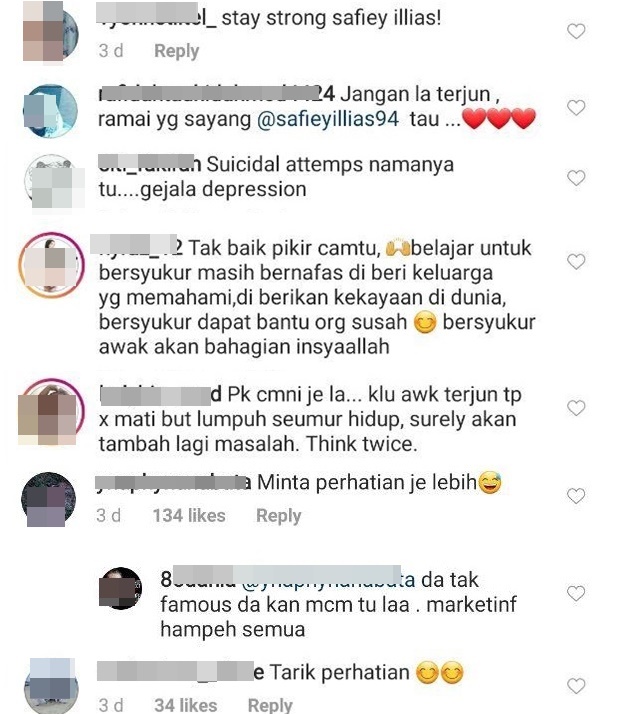This screenshot has width=619, height=714.
Task: Open avatar story beside 'Pk cmni je la'
Action: tap(51, 411)
